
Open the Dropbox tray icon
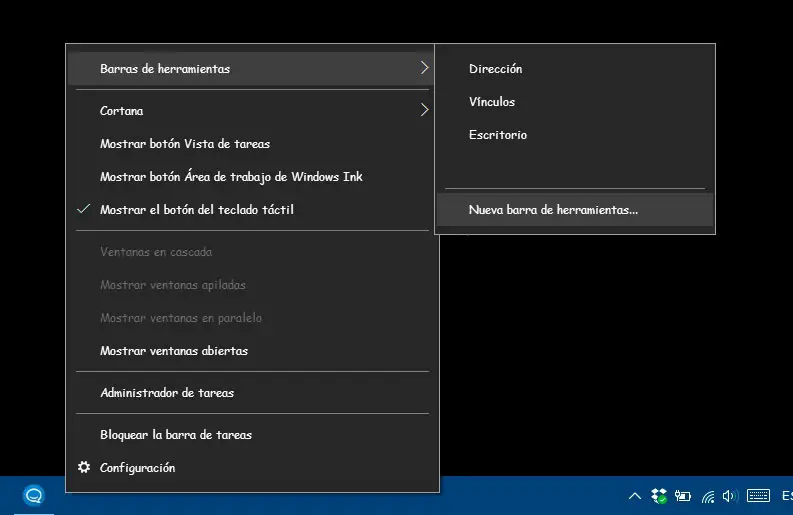659,496
